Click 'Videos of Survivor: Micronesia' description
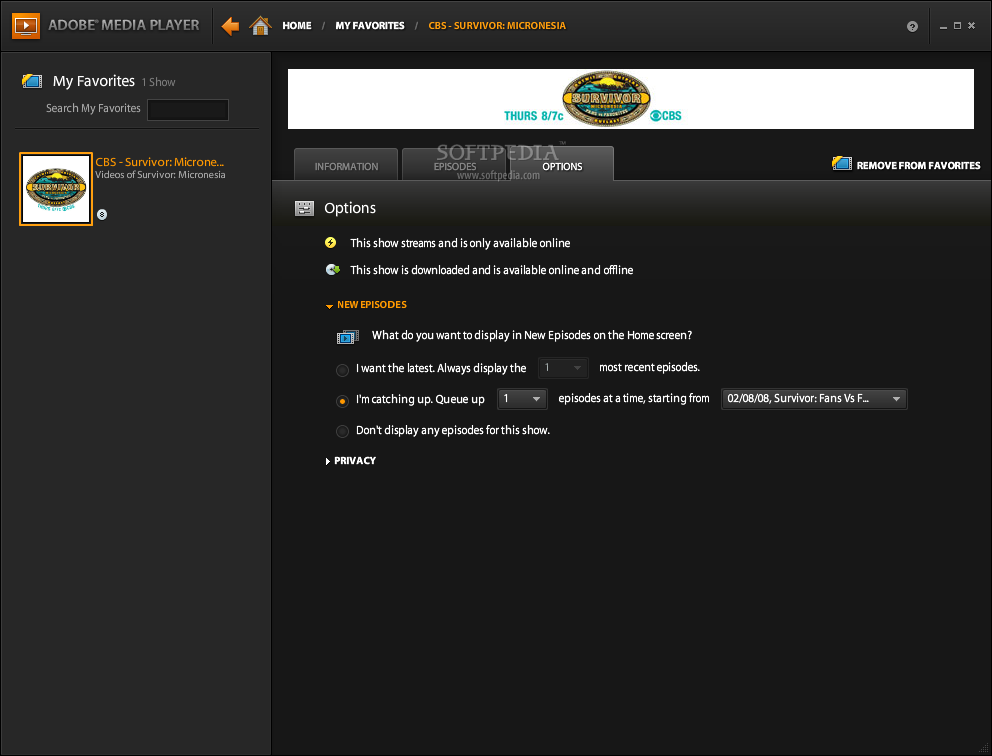 [x=160, y=175]
